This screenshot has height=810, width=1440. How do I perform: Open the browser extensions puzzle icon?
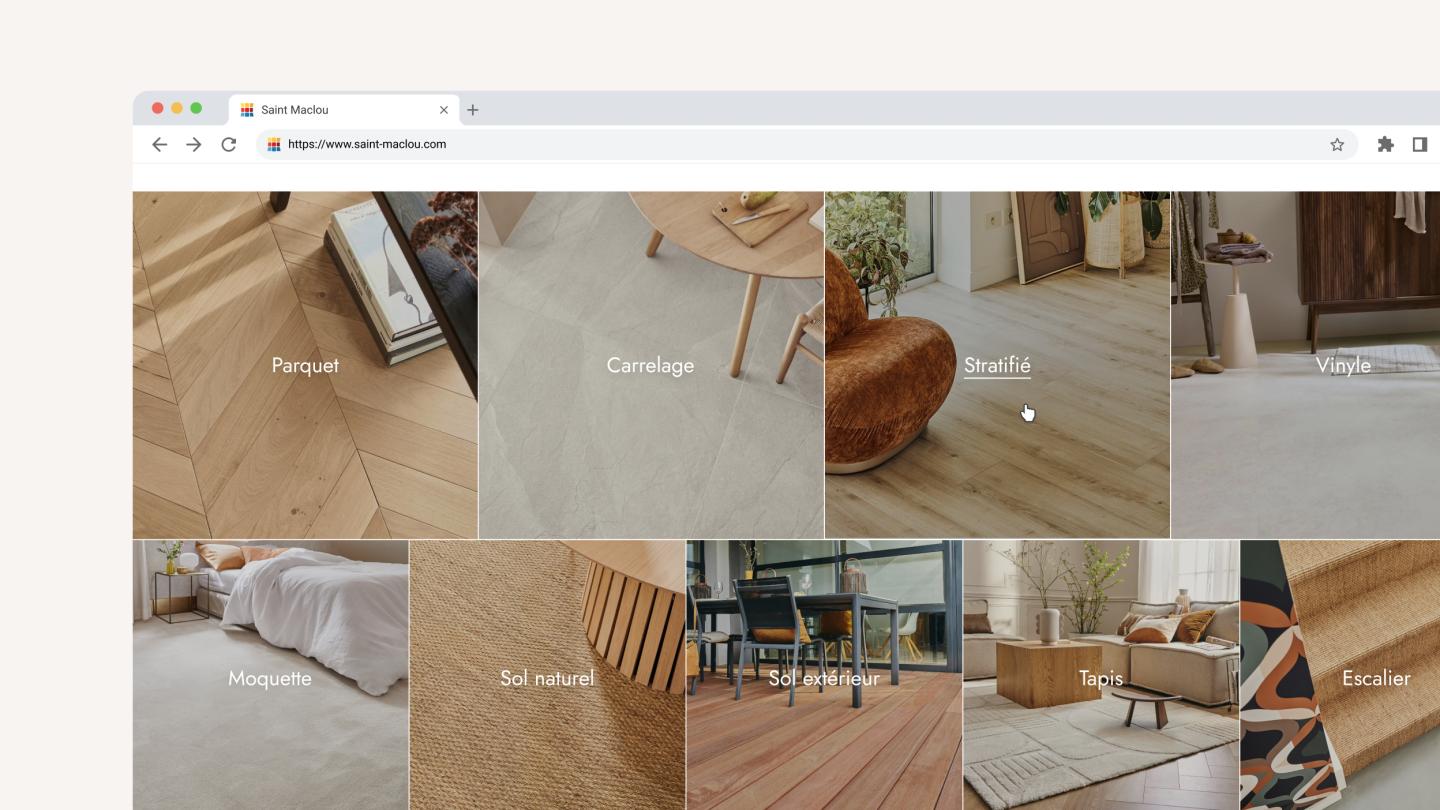(x=1385, y=144)
